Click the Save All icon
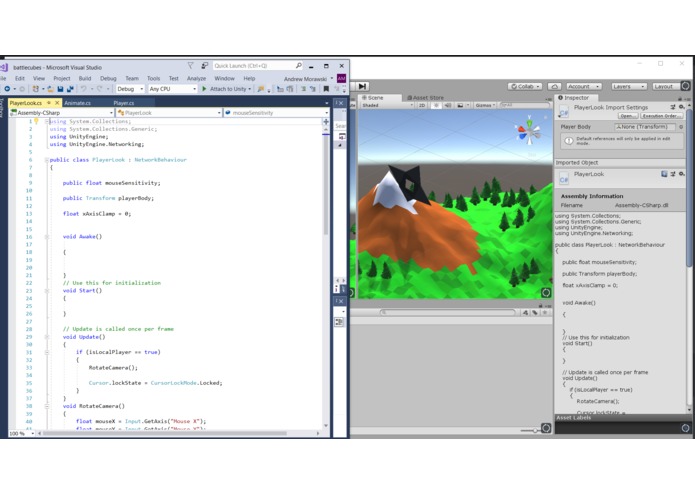The width and height of the screenshot is (695, 494). point(70,89)
